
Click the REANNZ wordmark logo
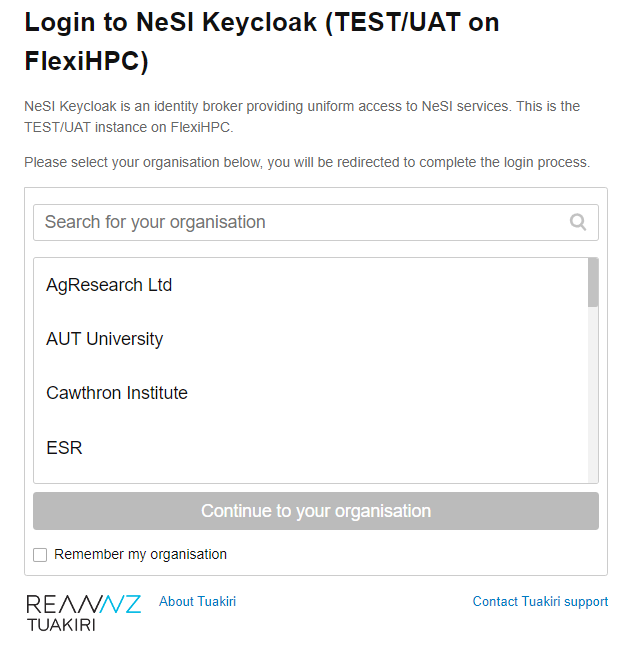pos(83,604)
